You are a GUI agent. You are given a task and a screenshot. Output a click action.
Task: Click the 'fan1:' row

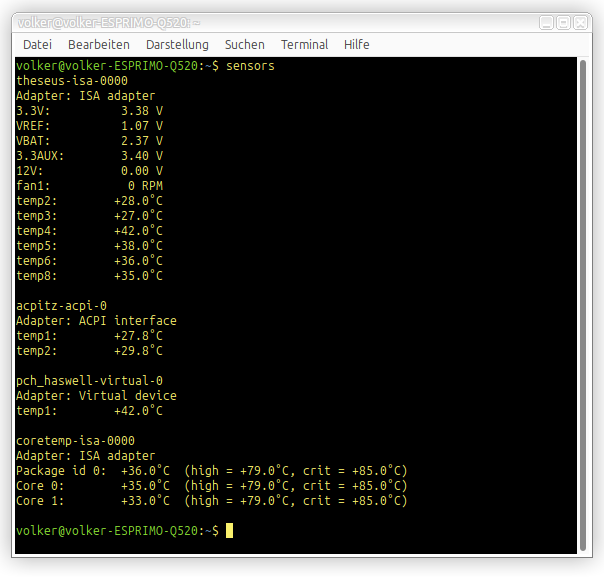(x=89, y=186)
